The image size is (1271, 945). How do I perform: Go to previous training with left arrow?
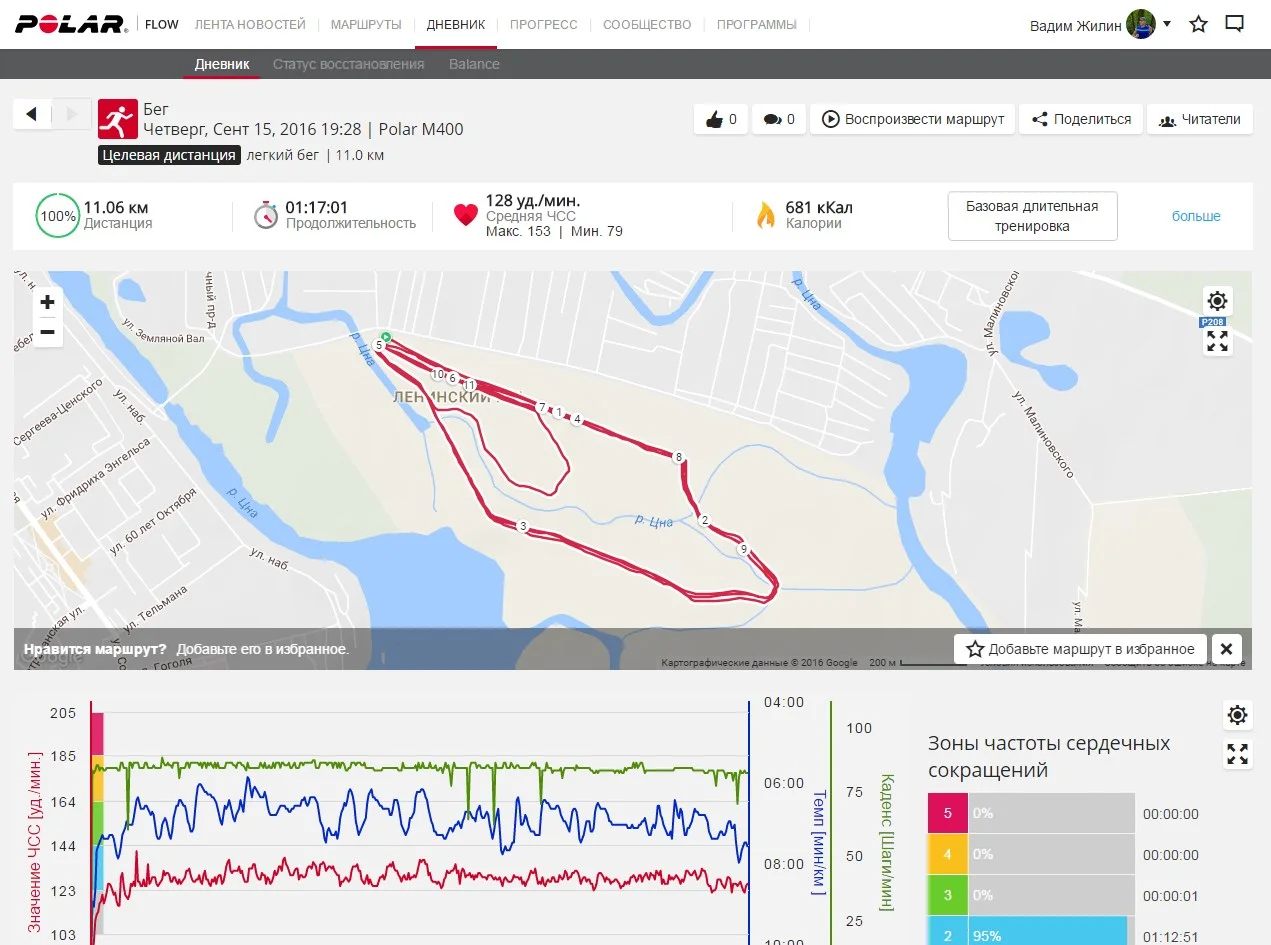click(x=32, y=114)
